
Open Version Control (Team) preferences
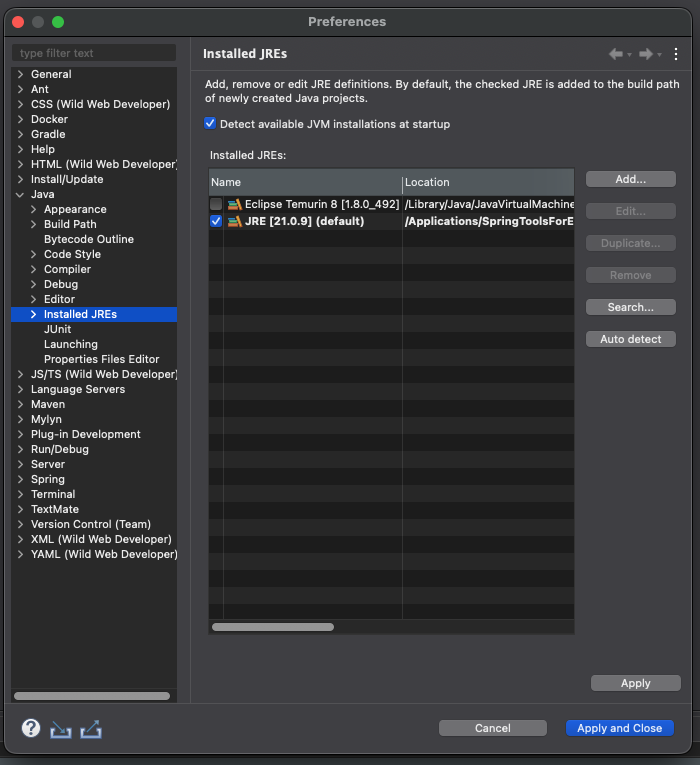click(91, 524)
